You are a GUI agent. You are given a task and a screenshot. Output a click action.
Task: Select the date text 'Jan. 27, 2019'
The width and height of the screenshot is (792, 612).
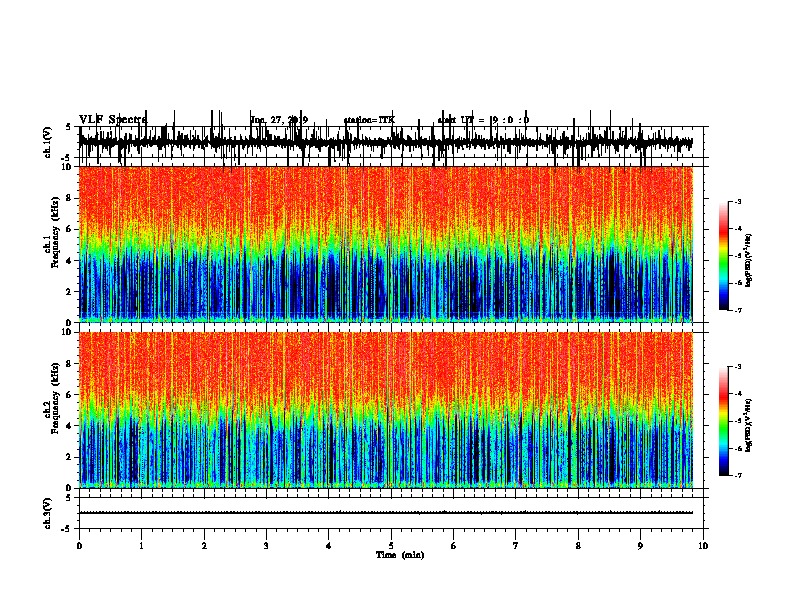[279, 120]
